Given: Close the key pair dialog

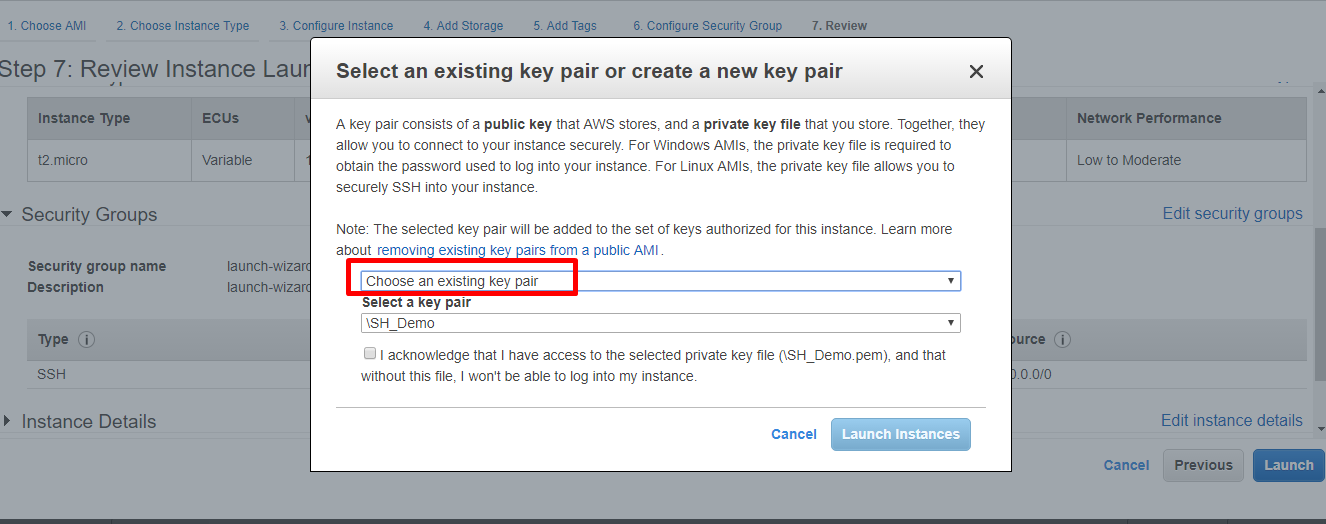Looking at the screenshot, I should tap(976, 71).
